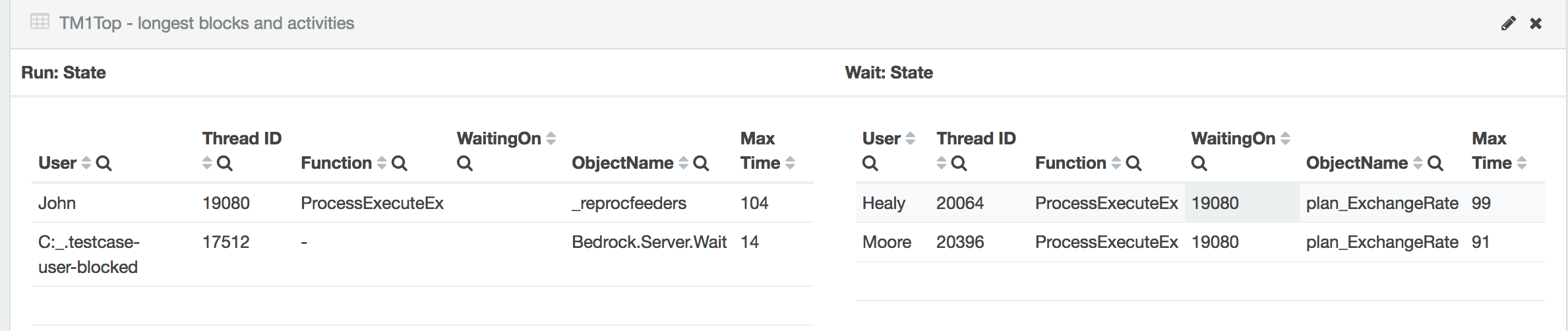Screen dimensions: 1568x331
Task: Open ObjectName search magnifier in Wait table
Action: pos(1435,163)
